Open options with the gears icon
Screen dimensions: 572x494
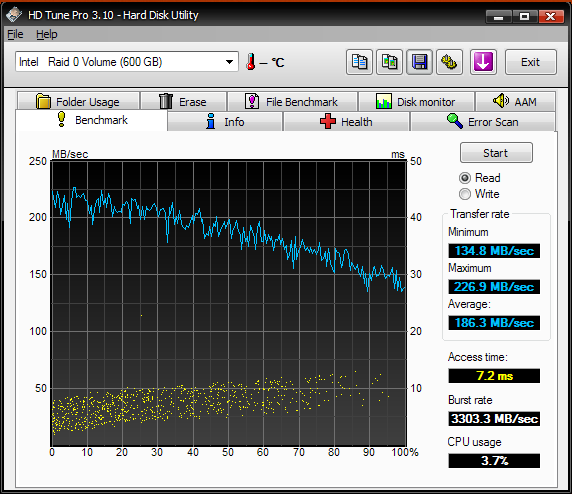[449, 62]
